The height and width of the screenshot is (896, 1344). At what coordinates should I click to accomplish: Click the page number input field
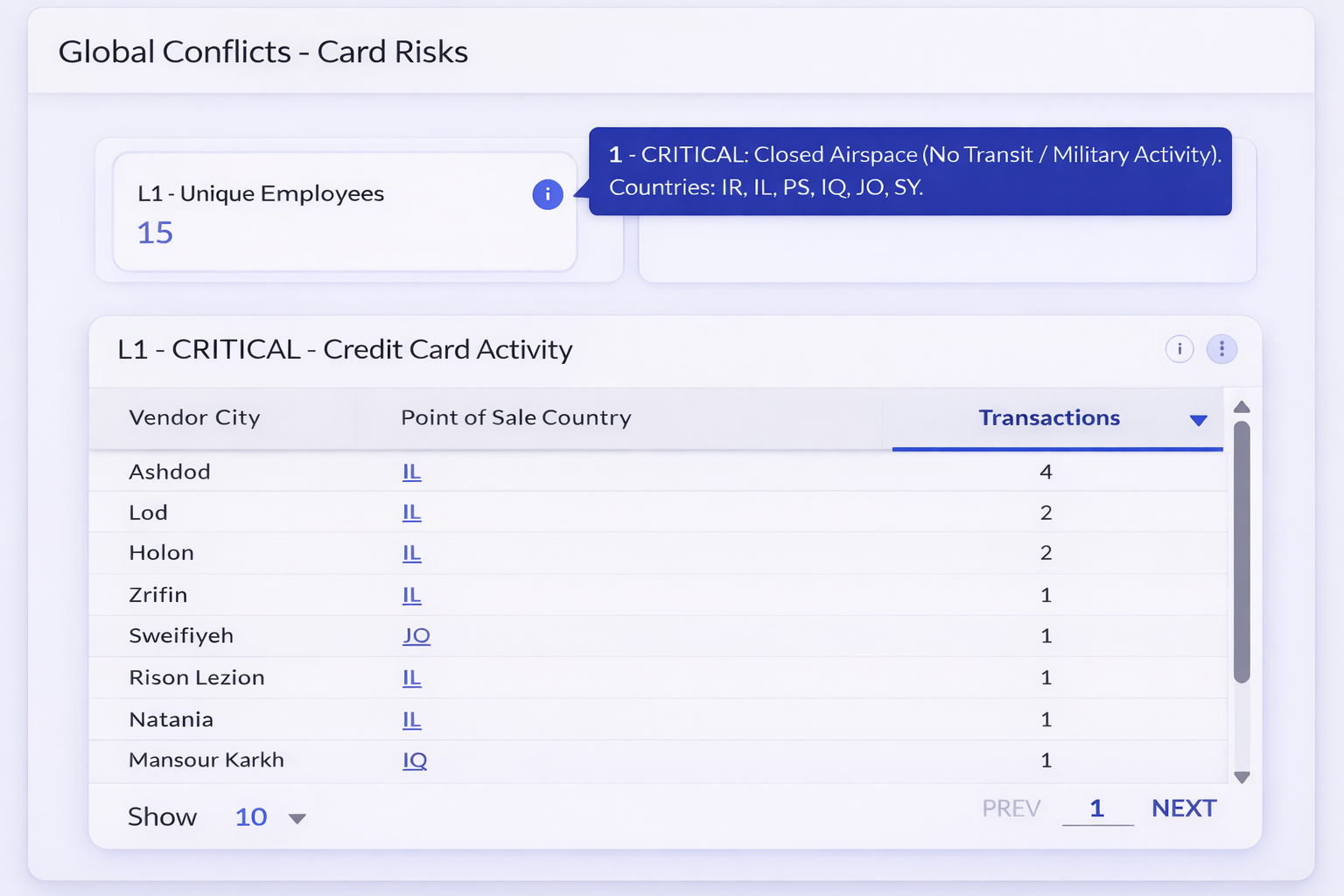(1097, 808)
